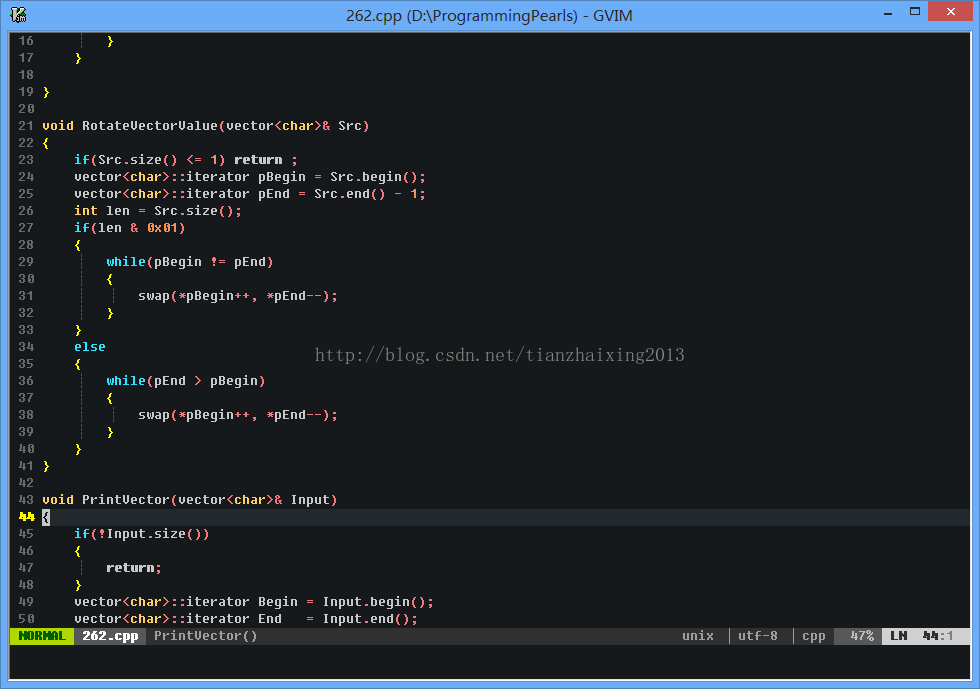Minimize the GVIM window

point(888,13)
